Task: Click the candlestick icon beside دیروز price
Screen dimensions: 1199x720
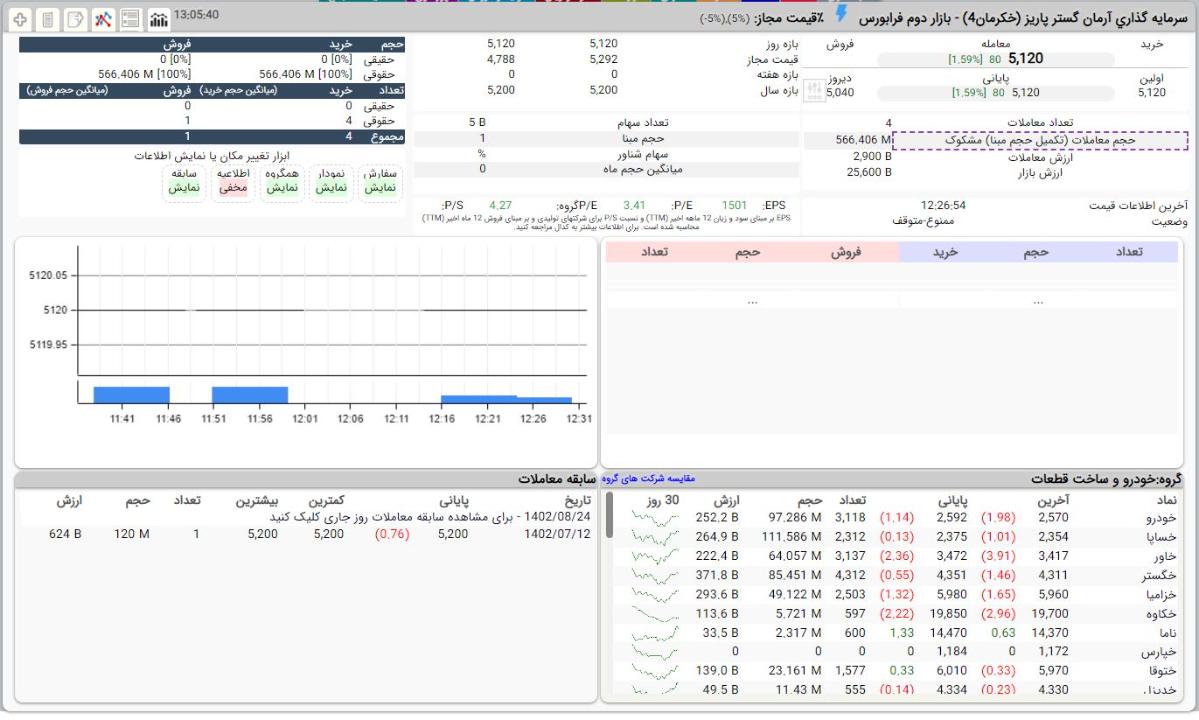Action: [x=814, y=91]
